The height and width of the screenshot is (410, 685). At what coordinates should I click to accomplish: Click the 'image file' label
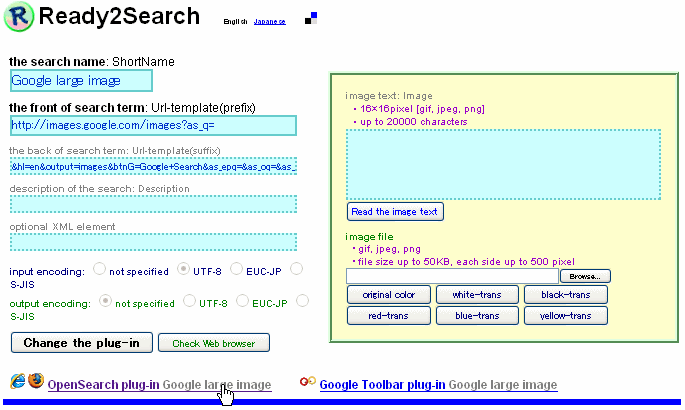pyautogui.click(x=369, y=237)
